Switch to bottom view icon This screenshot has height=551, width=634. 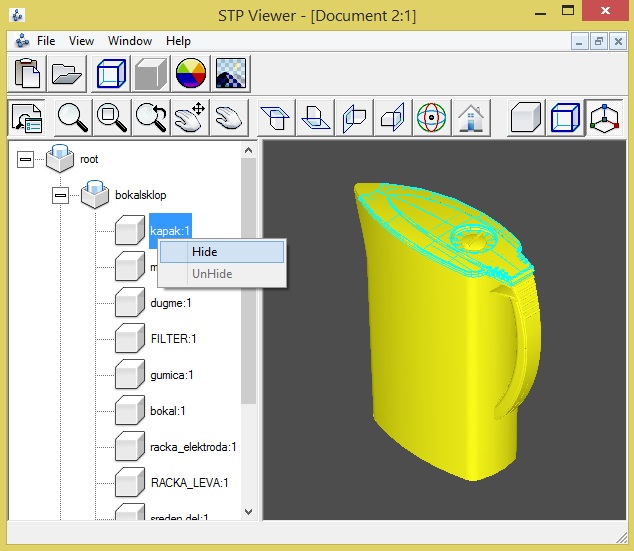pyautogui.click(x=315, y=118)
